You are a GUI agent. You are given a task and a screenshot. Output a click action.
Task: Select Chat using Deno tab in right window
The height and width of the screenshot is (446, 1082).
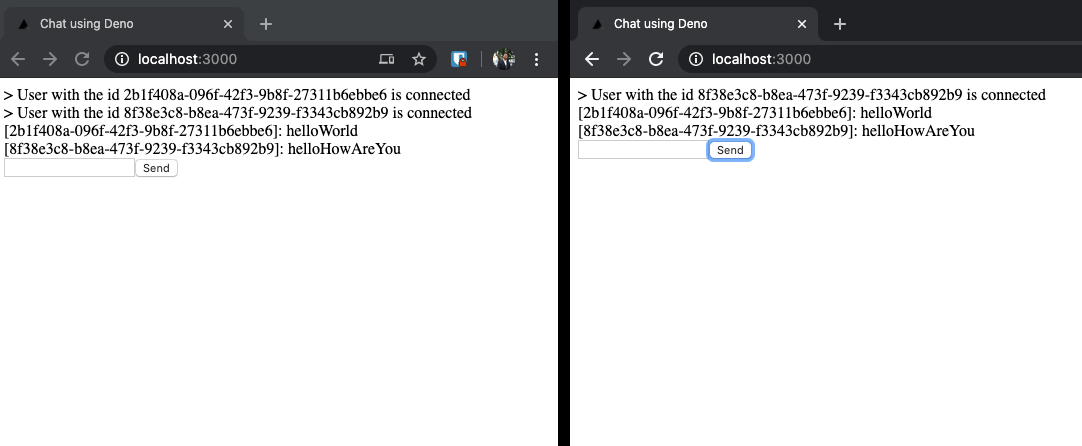click(x=698, y=24)
